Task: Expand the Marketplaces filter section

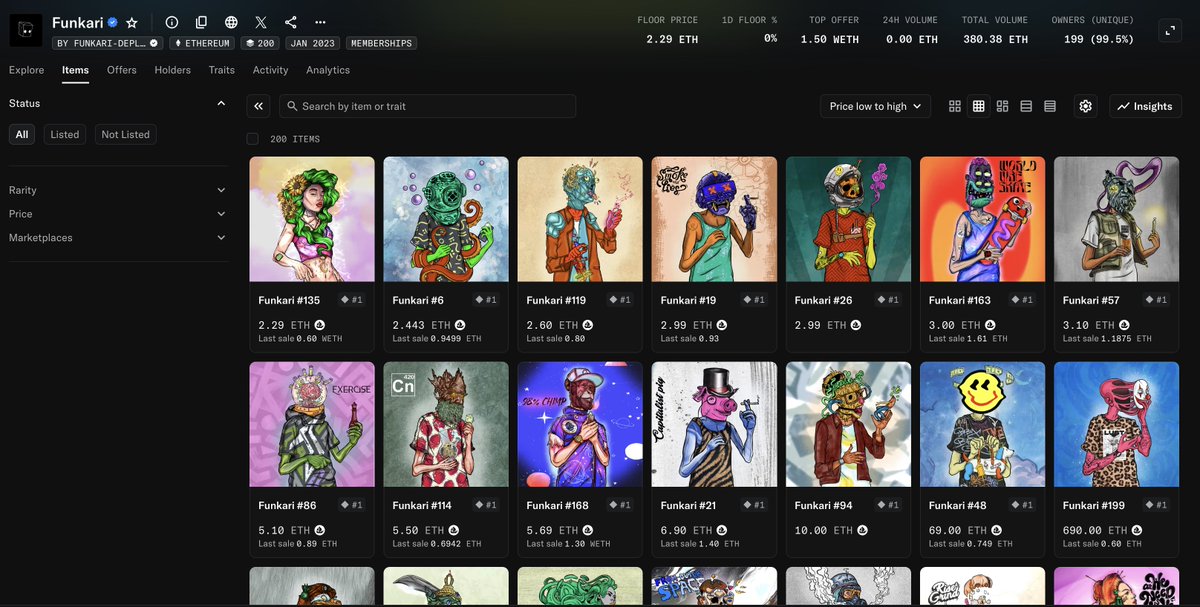Action: click(118, 238)
